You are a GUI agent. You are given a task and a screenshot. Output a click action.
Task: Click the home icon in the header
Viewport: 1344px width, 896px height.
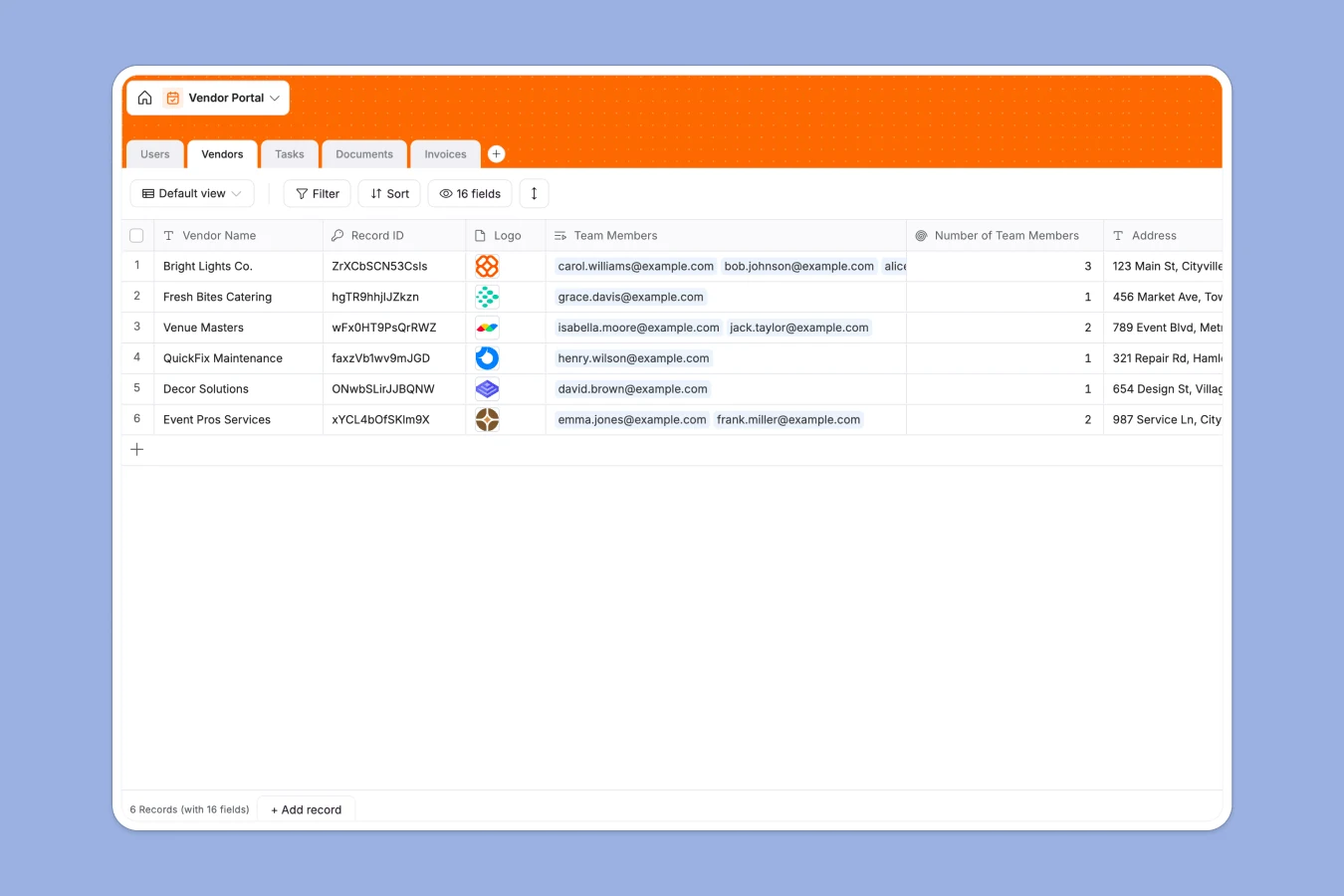[x=144, y=98]
